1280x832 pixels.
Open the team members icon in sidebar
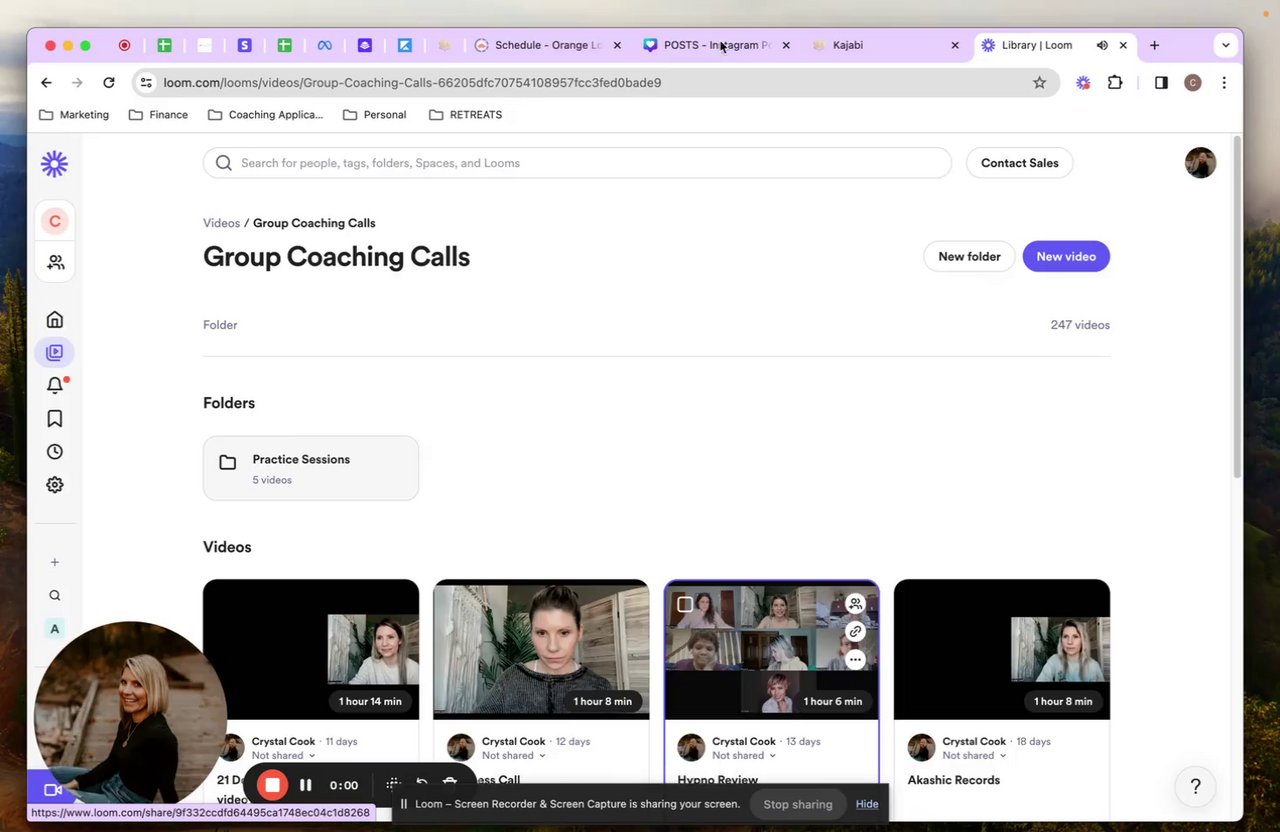[55, 262]
